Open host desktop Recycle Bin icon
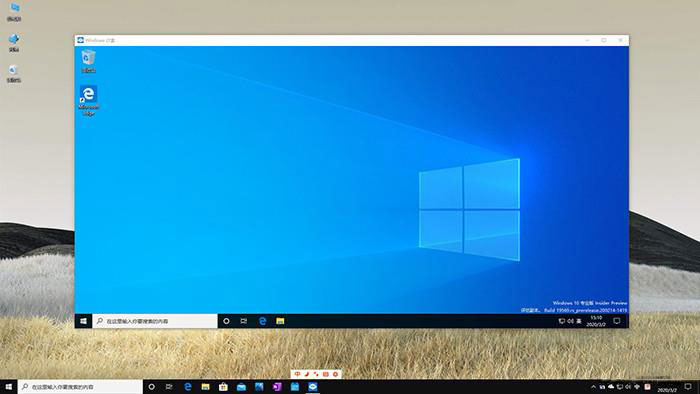 (x=14, y=74)
